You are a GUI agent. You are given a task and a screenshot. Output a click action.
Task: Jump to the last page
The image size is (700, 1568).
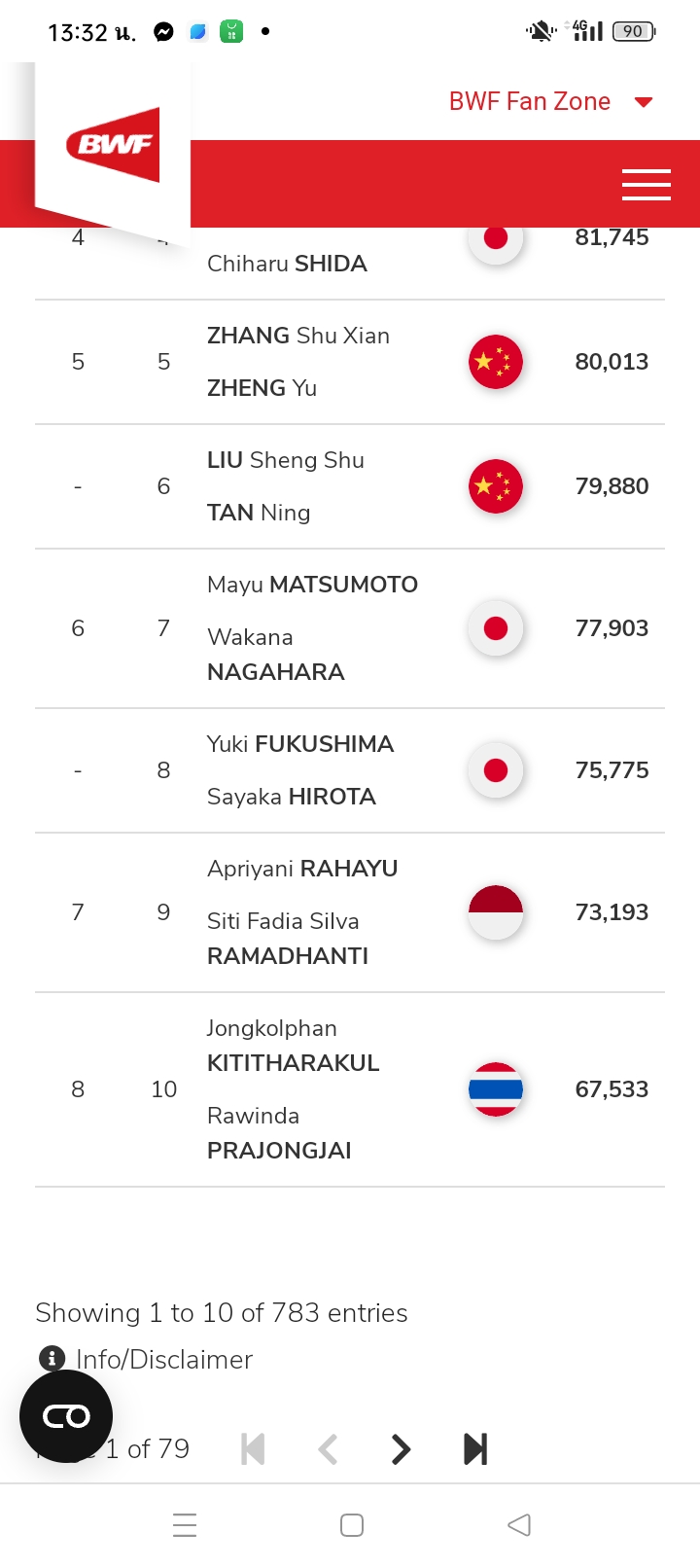475,1449
